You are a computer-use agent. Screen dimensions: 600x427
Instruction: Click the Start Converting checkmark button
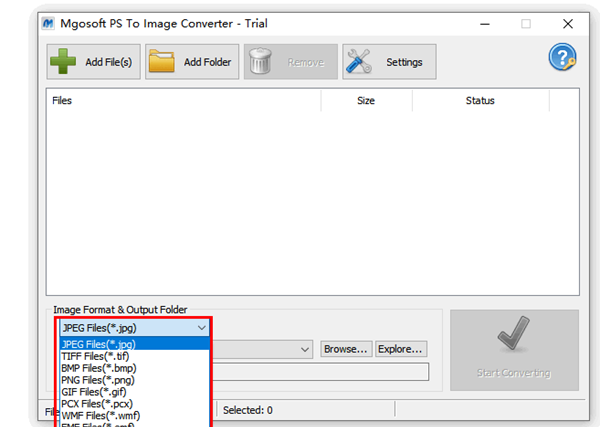point(514,350)
